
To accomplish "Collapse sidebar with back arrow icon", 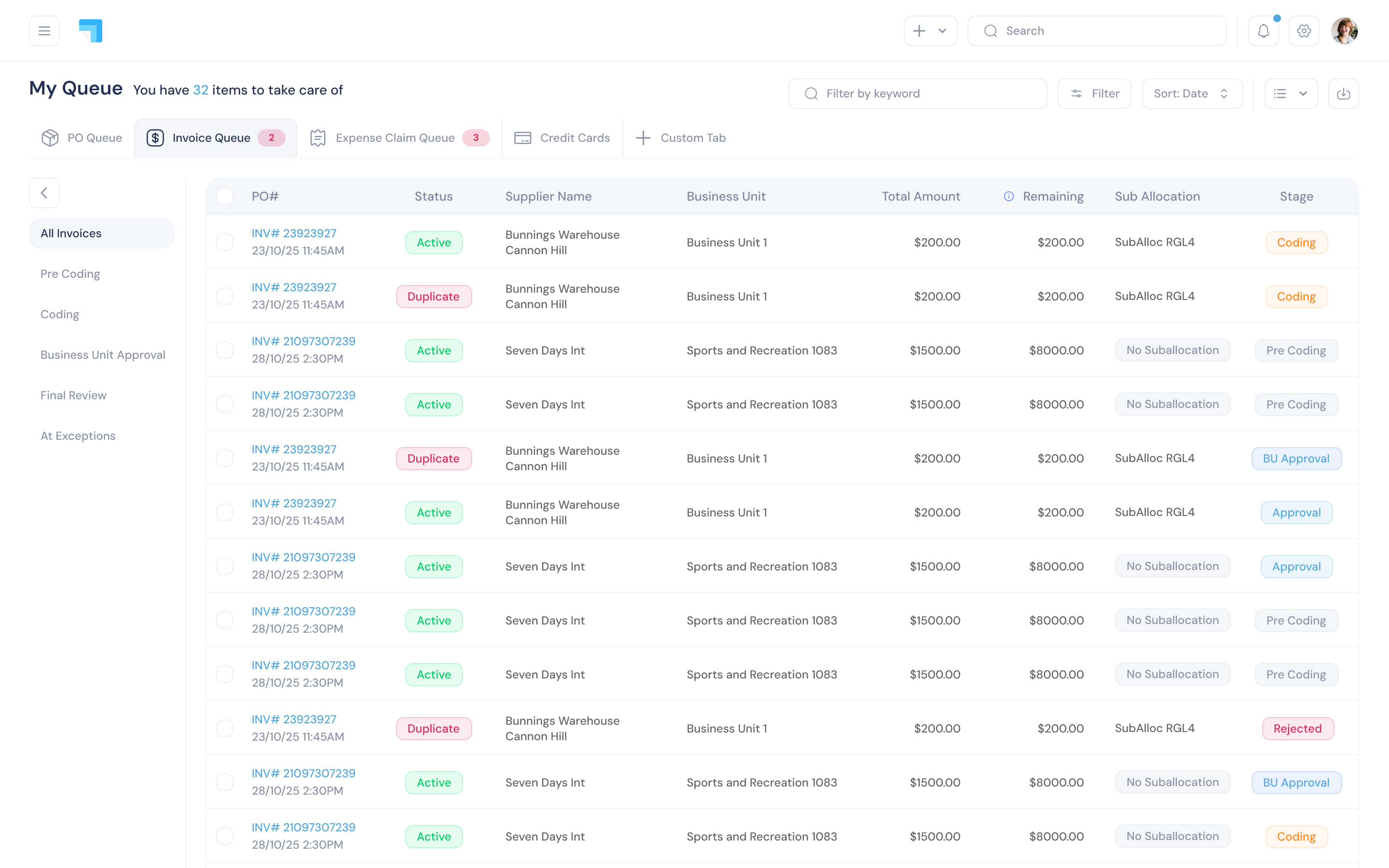I will 44,193.
